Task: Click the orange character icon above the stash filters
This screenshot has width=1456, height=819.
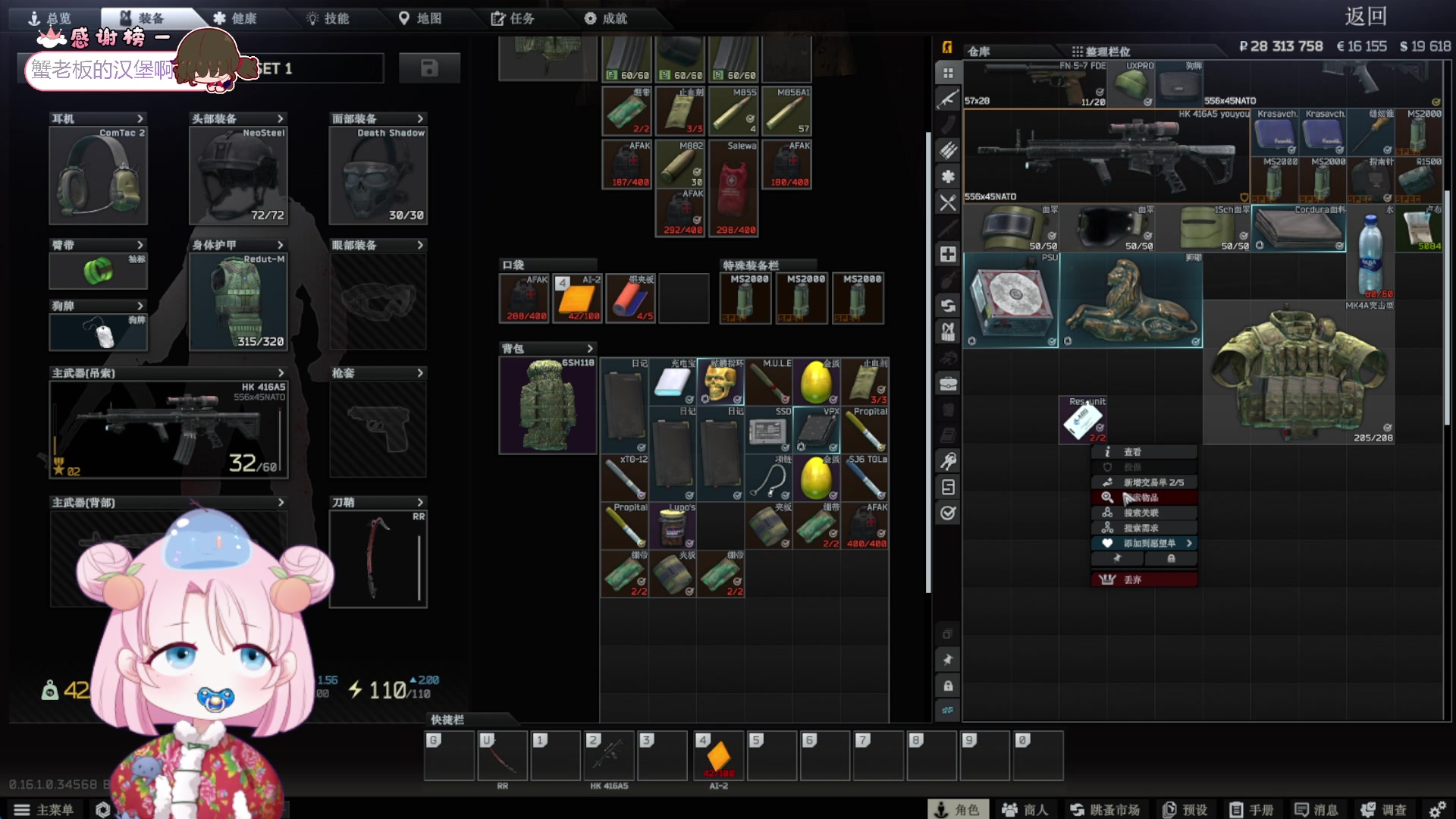Action: 947,47
